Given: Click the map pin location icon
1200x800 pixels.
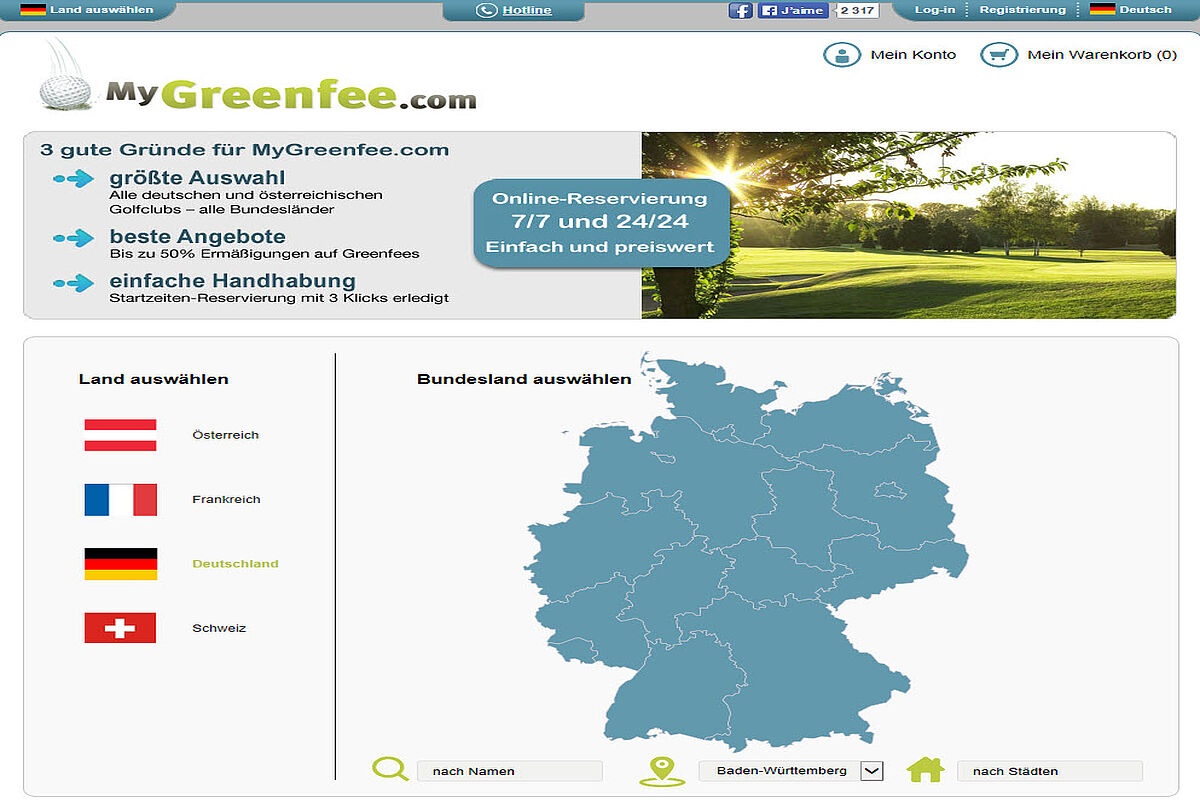Looking at the screenshot, I should [x=661, y=770].
